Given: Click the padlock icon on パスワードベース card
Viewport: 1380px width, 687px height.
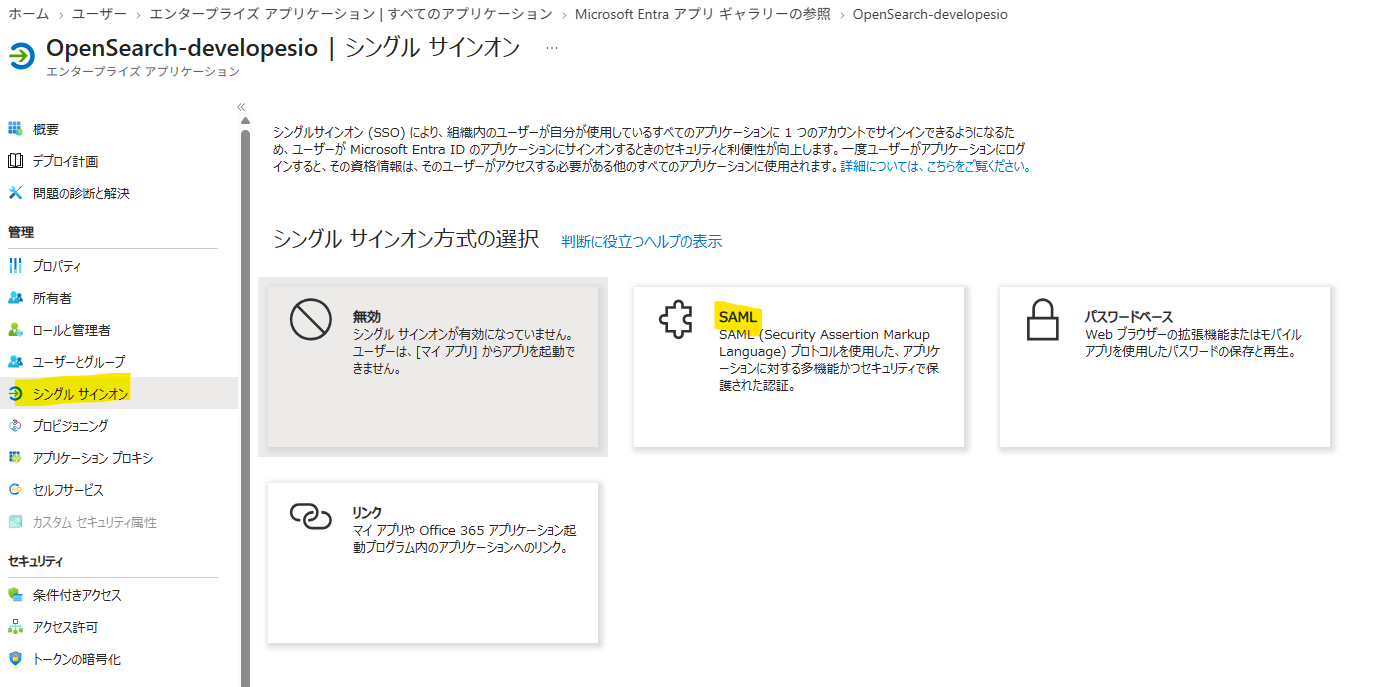Looking at the screenshot, I should [x=1043, y=320].
